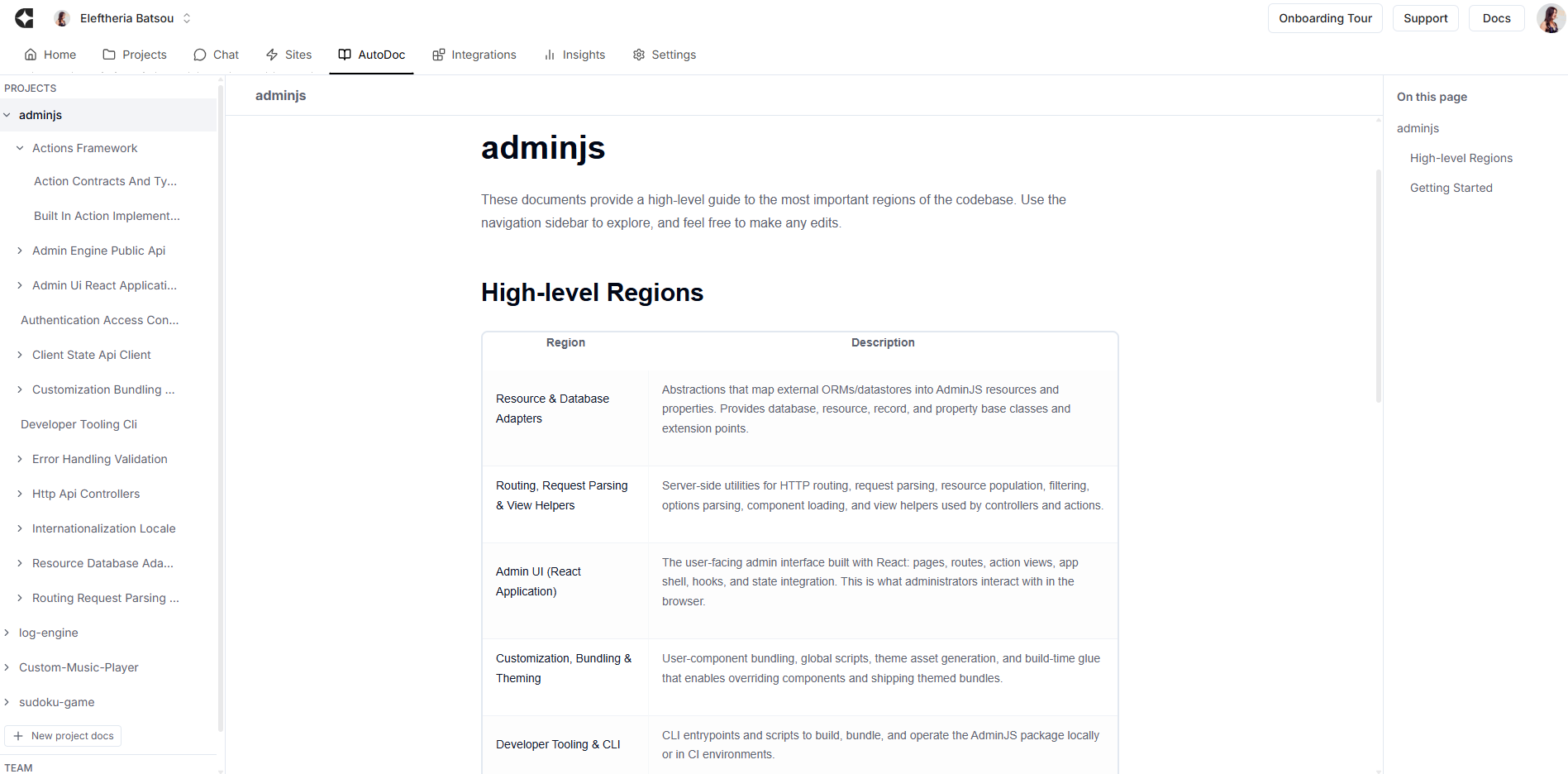The image size is (1568, 774).
Task: Click the Chat bubble icon
Action: tap(200, 55)
